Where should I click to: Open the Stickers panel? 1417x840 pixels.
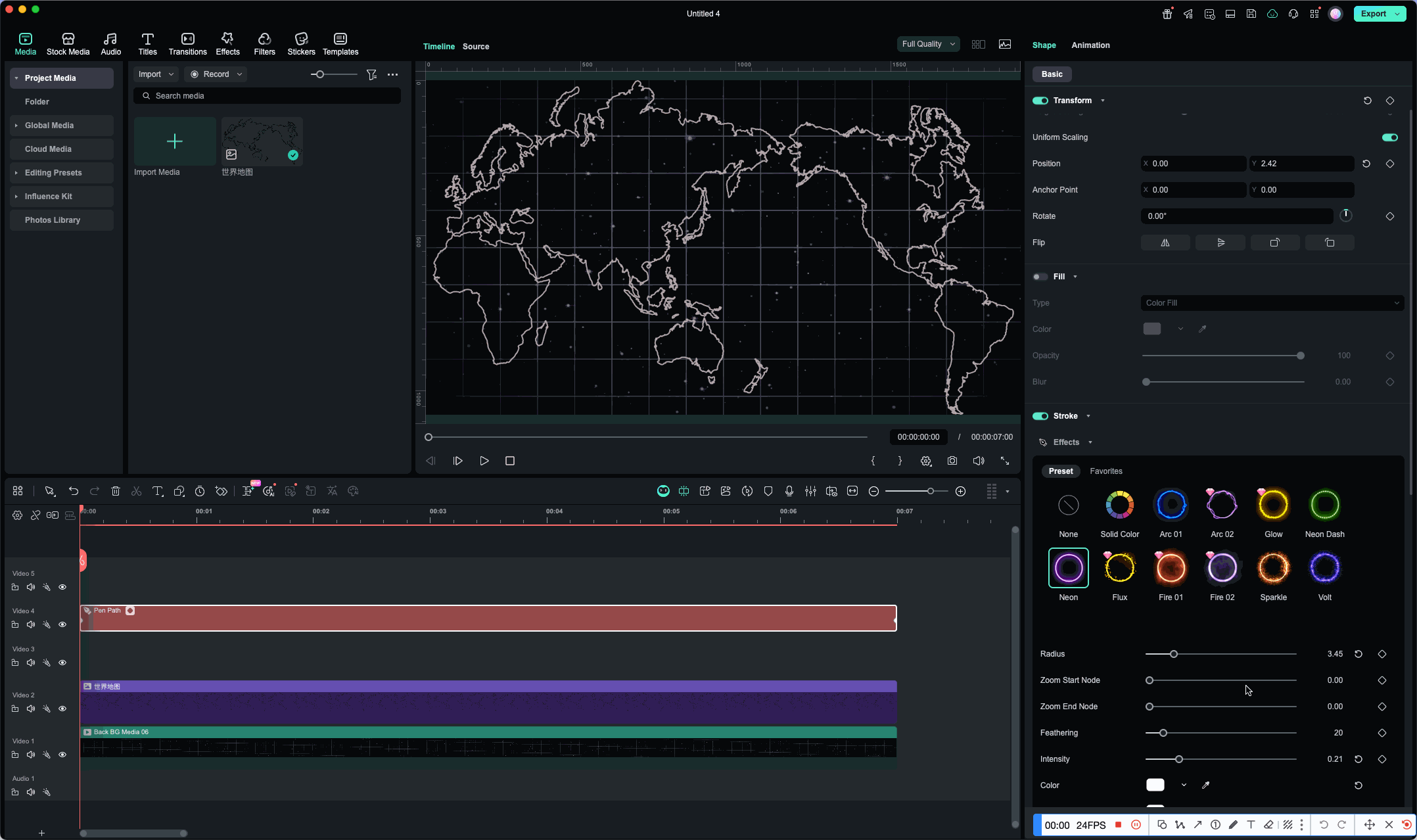(301, 43)
